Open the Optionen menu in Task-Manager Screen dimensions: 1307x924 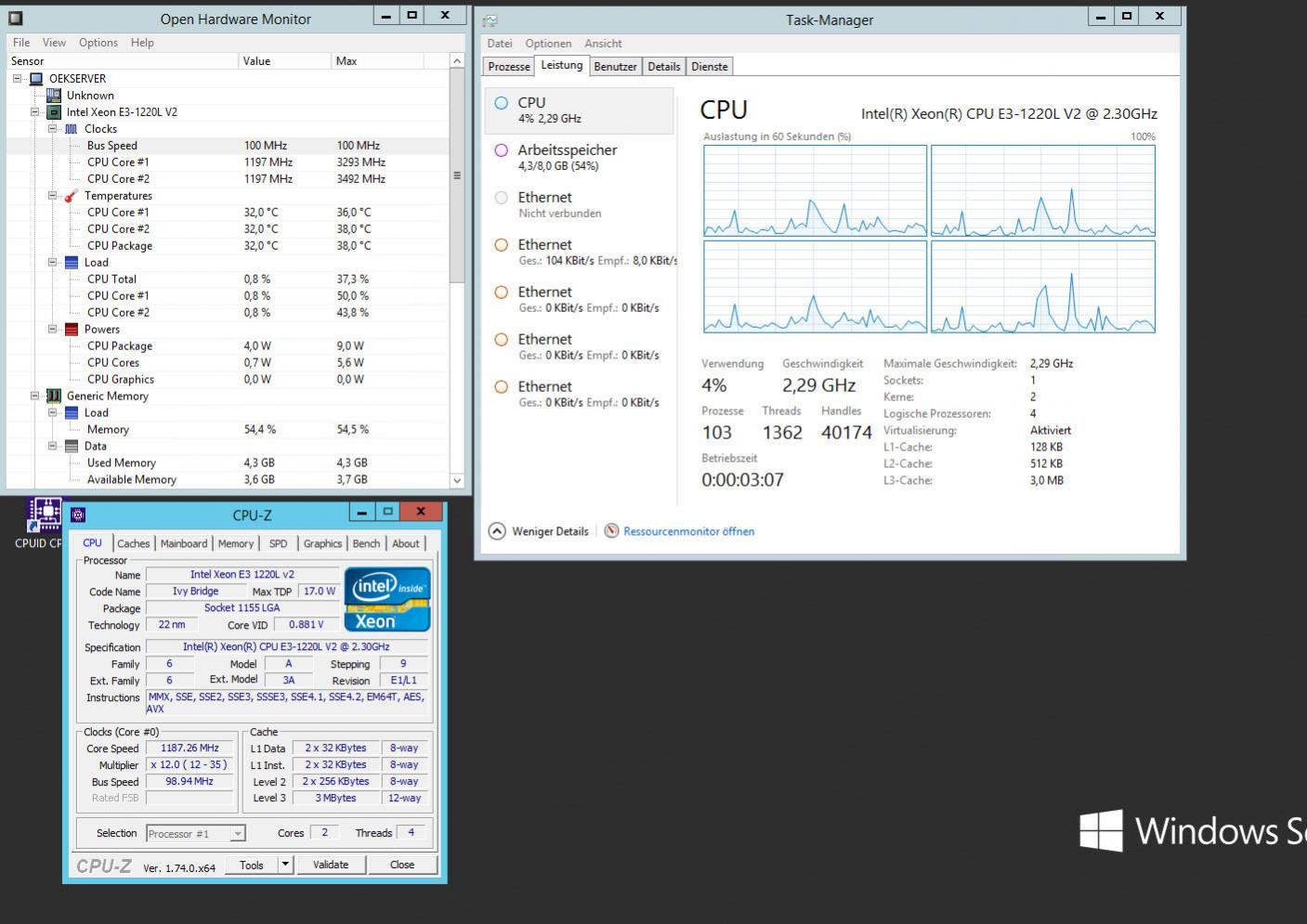pos(548,44)
